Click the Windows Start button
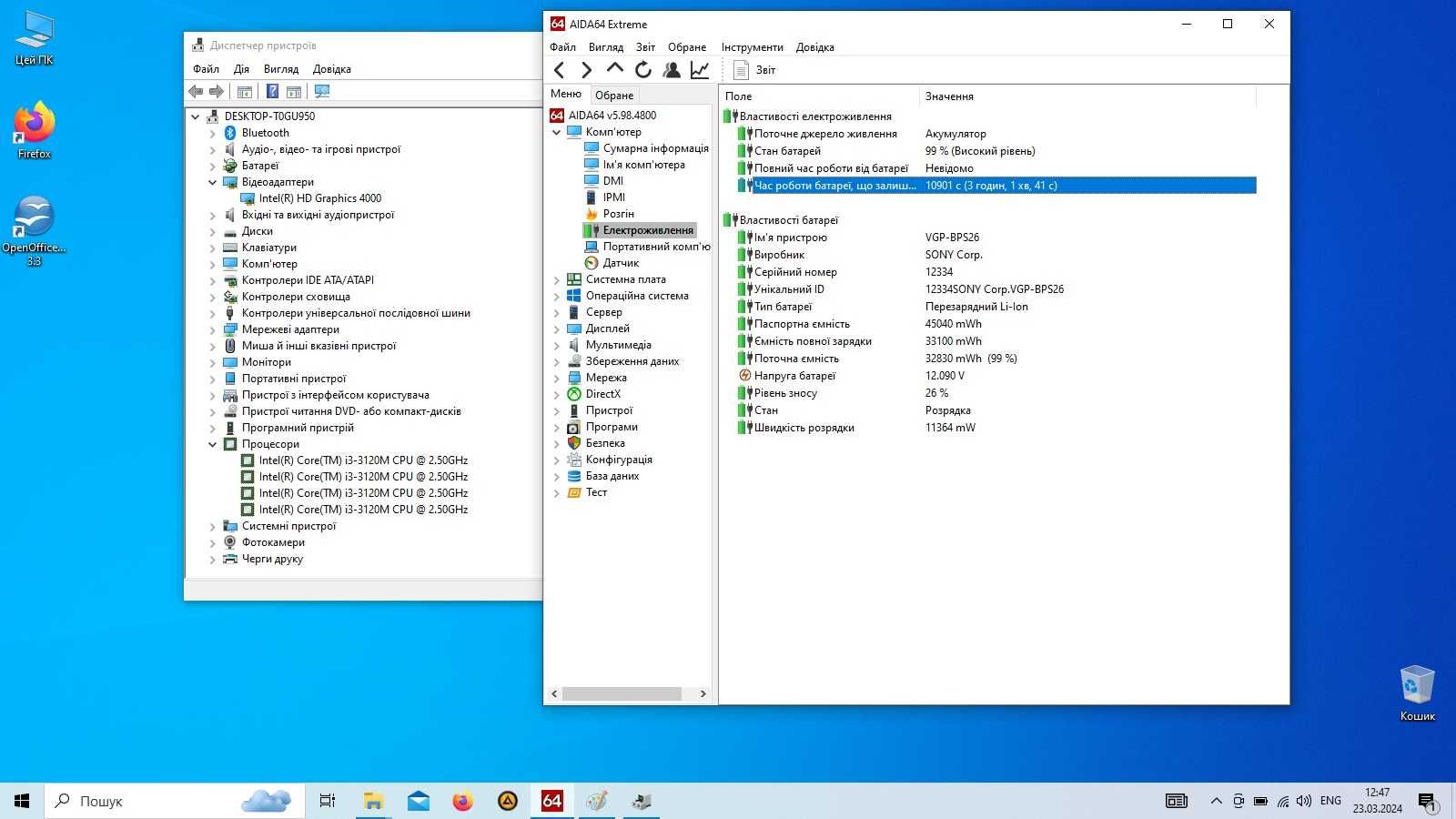Screen dimensions: 1456x819 (x=22, y=801)
